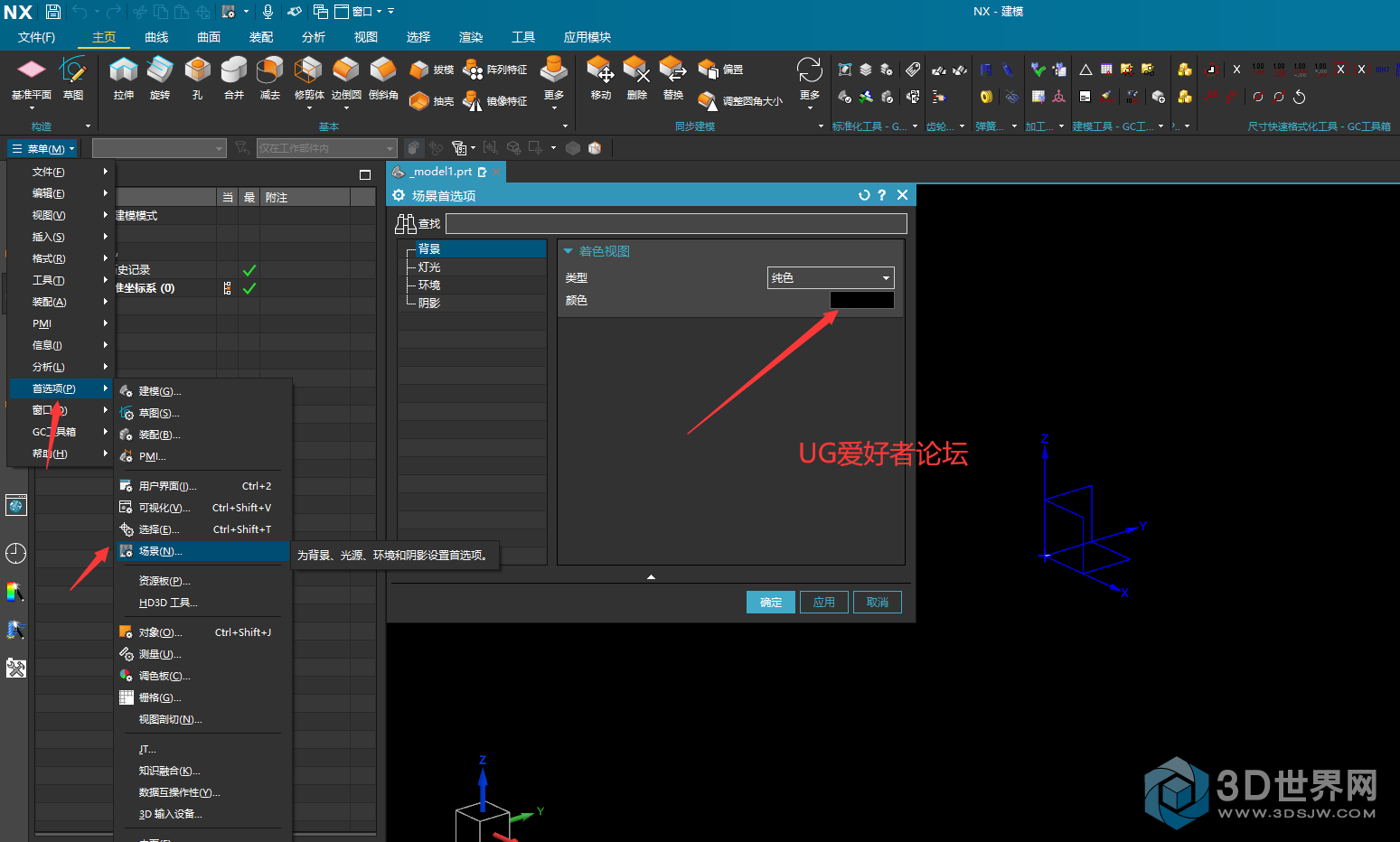Select the 替换 replace face tool
This screenshot has height=842, width=1400.
point(673,77)
